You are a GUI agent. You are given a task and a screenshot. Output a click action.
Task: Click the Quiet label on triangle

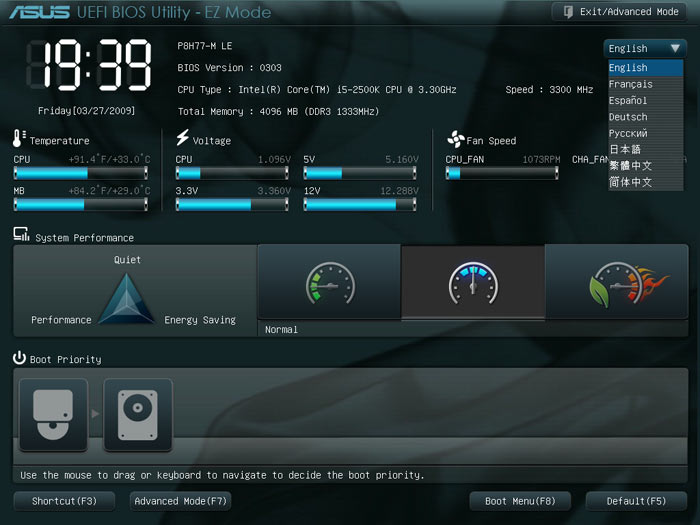(x=127, y=260)
